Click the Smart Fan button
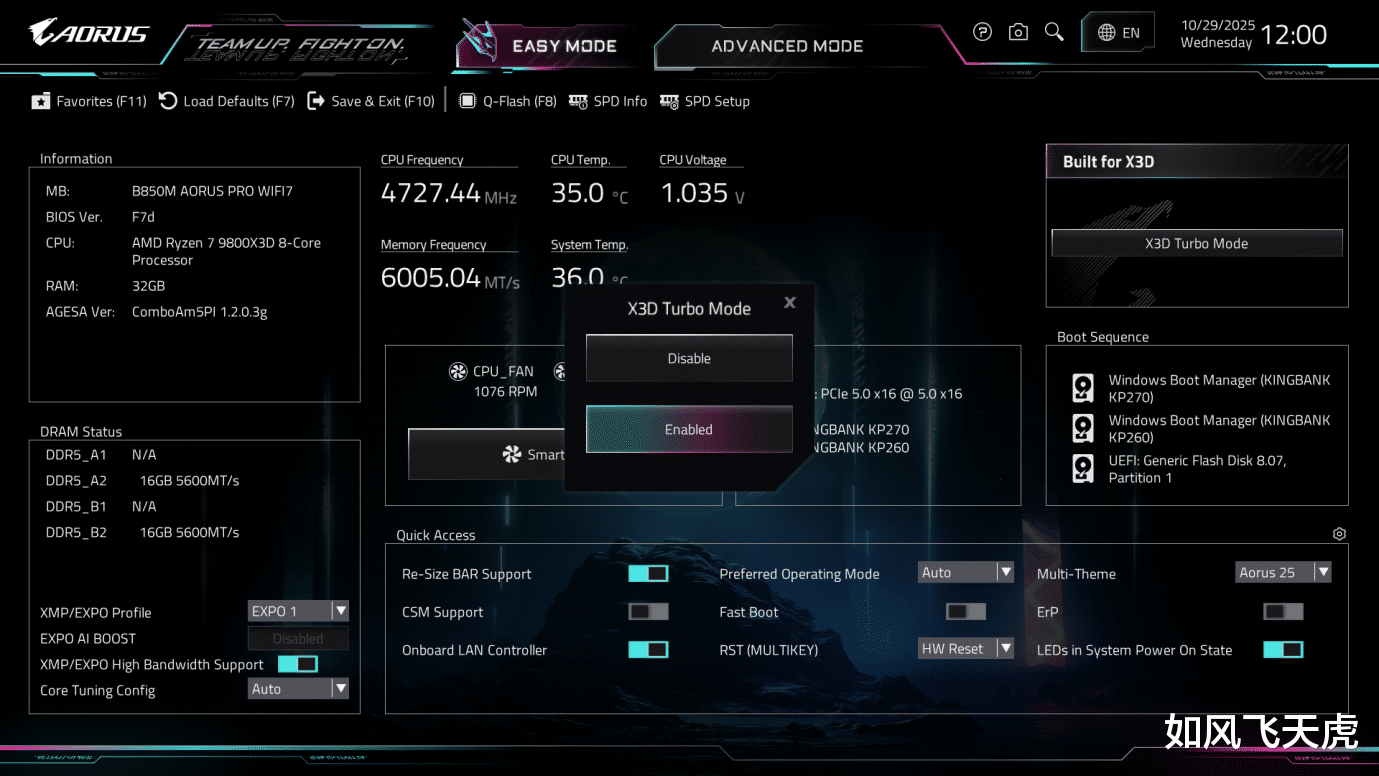 (487, 454)
